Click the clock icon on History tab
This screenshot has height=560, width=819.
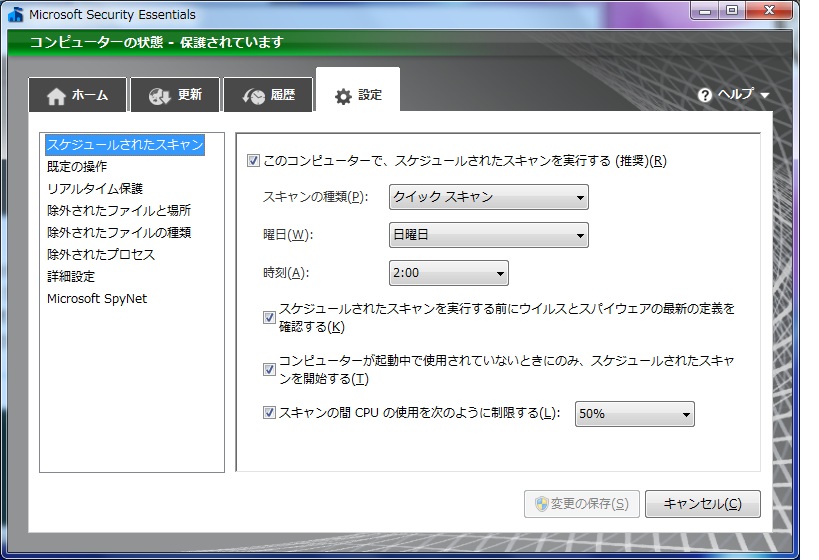pos(254,96)
